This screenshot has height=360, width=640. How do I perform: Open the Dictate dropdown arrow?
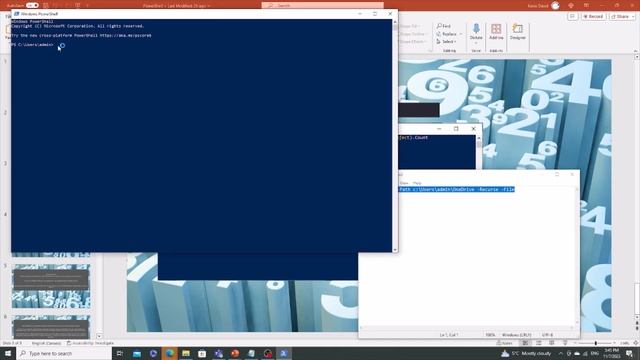click(x=476, y=43)
